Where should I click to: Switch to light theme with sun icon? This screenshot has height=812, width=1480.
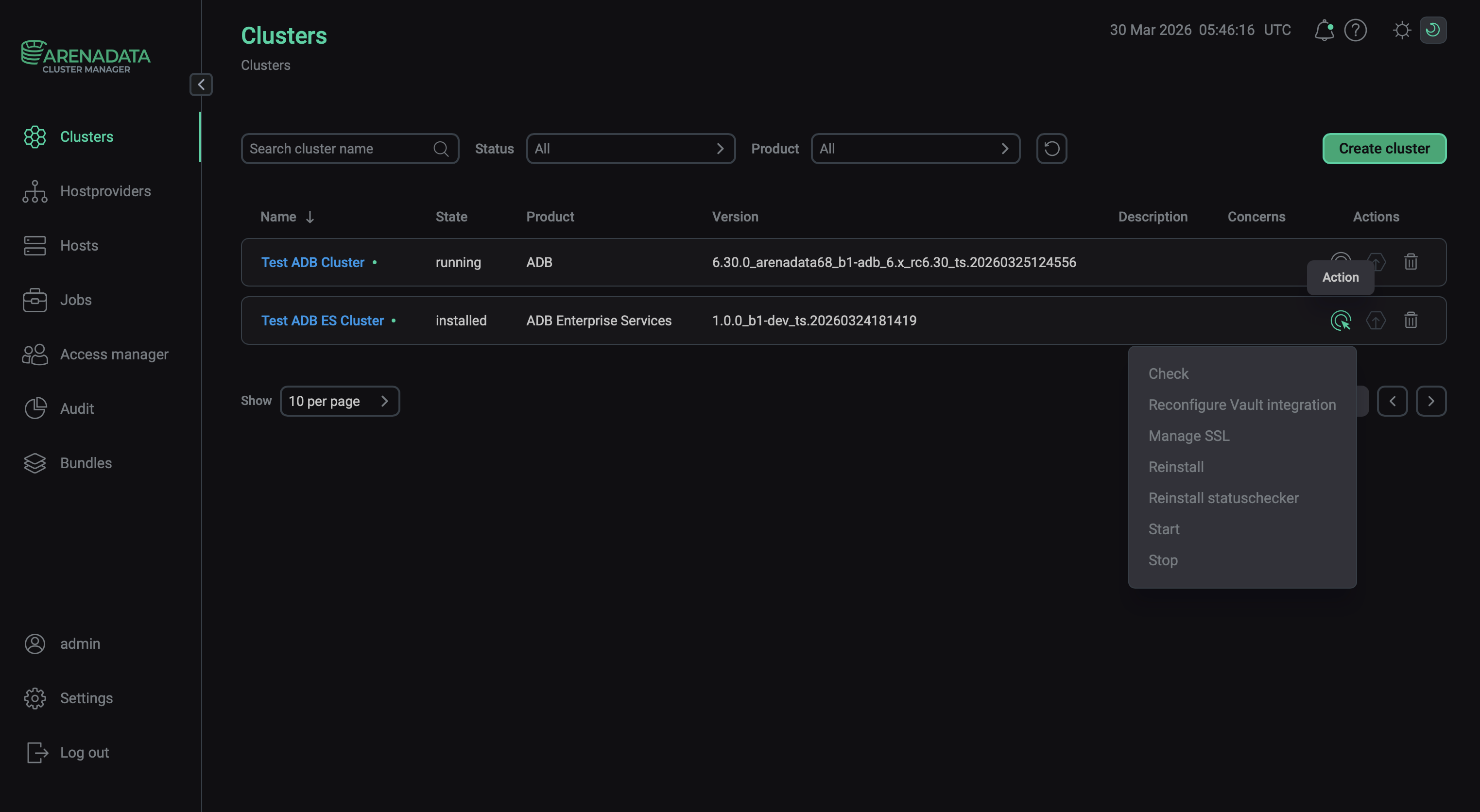(1402, 31)
